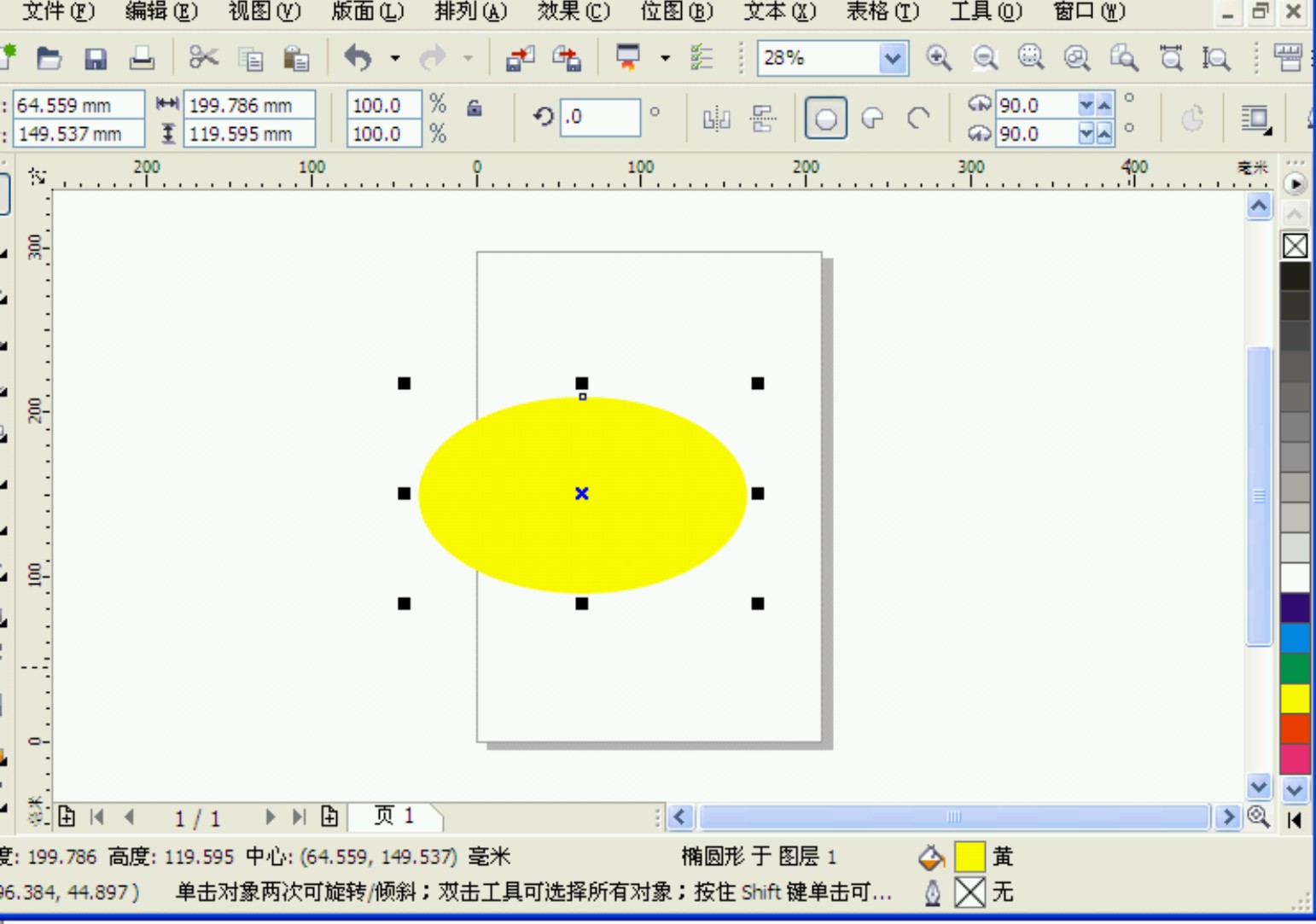Click the fill bucket icon in the status bar
This screenshot has height=924, width=1316.
[x=932, y=857]
